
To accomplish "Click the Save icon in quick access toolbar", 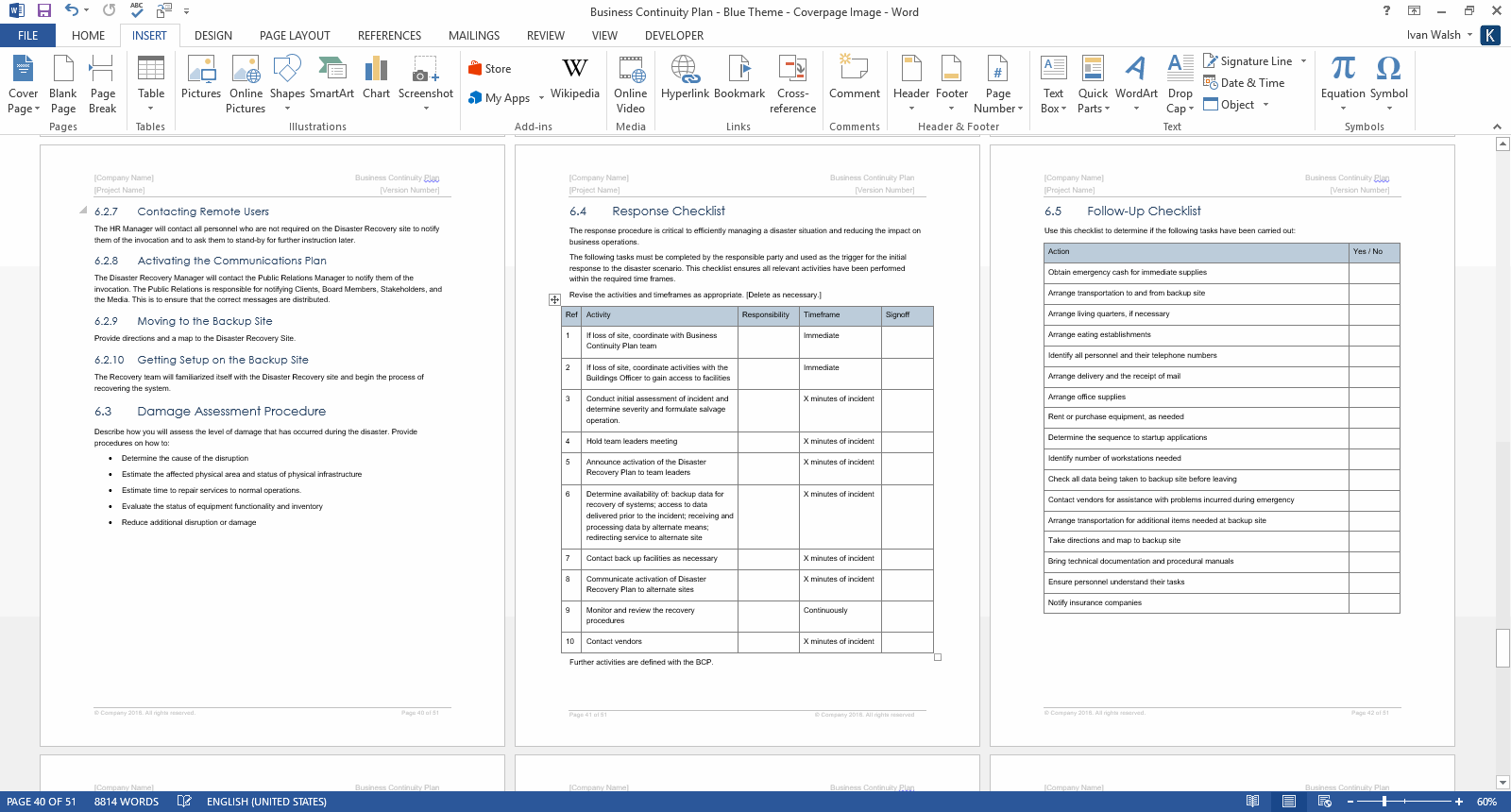I will tap(44, 10).
